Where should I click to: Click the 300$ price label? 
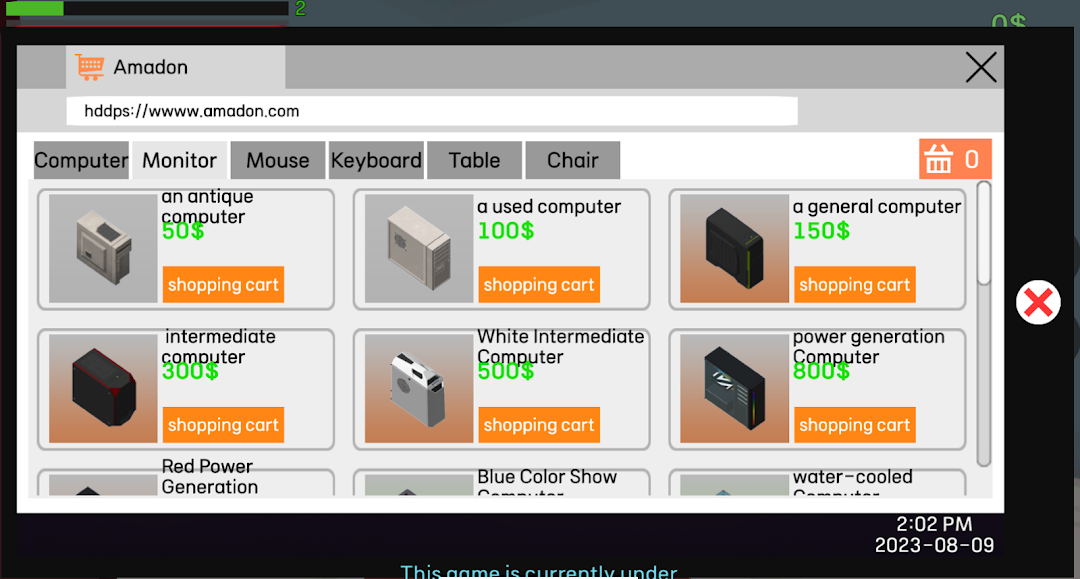point(190,371)
